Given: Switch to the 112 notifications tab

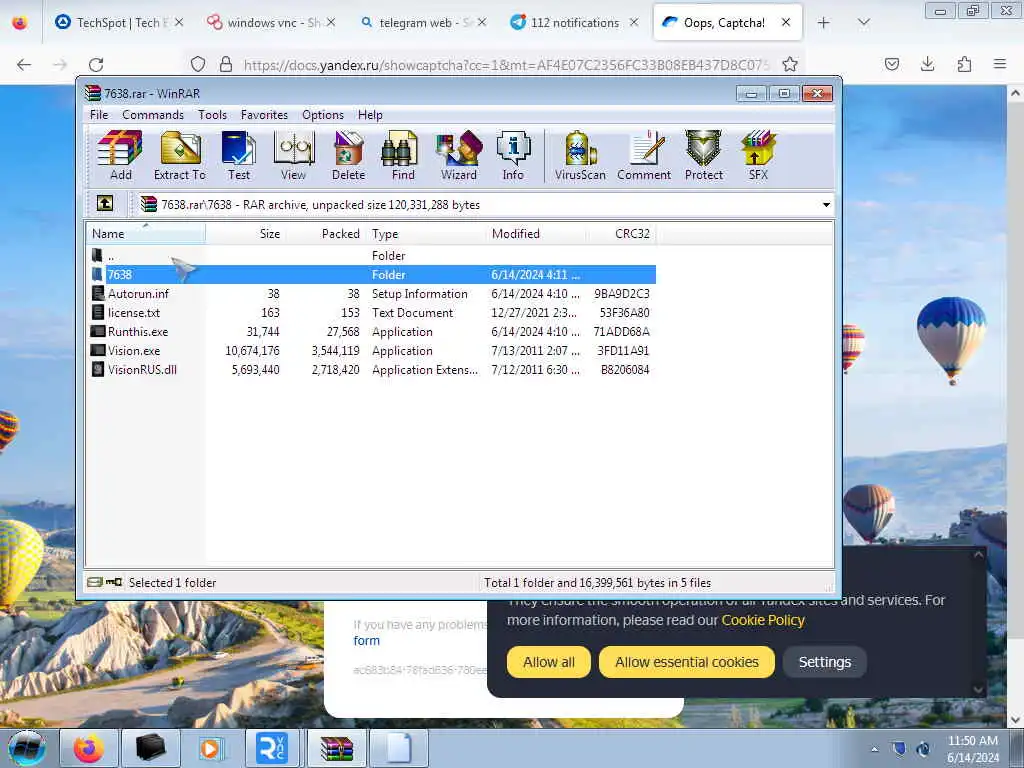Looking at the screenshot, I should 575,23.
